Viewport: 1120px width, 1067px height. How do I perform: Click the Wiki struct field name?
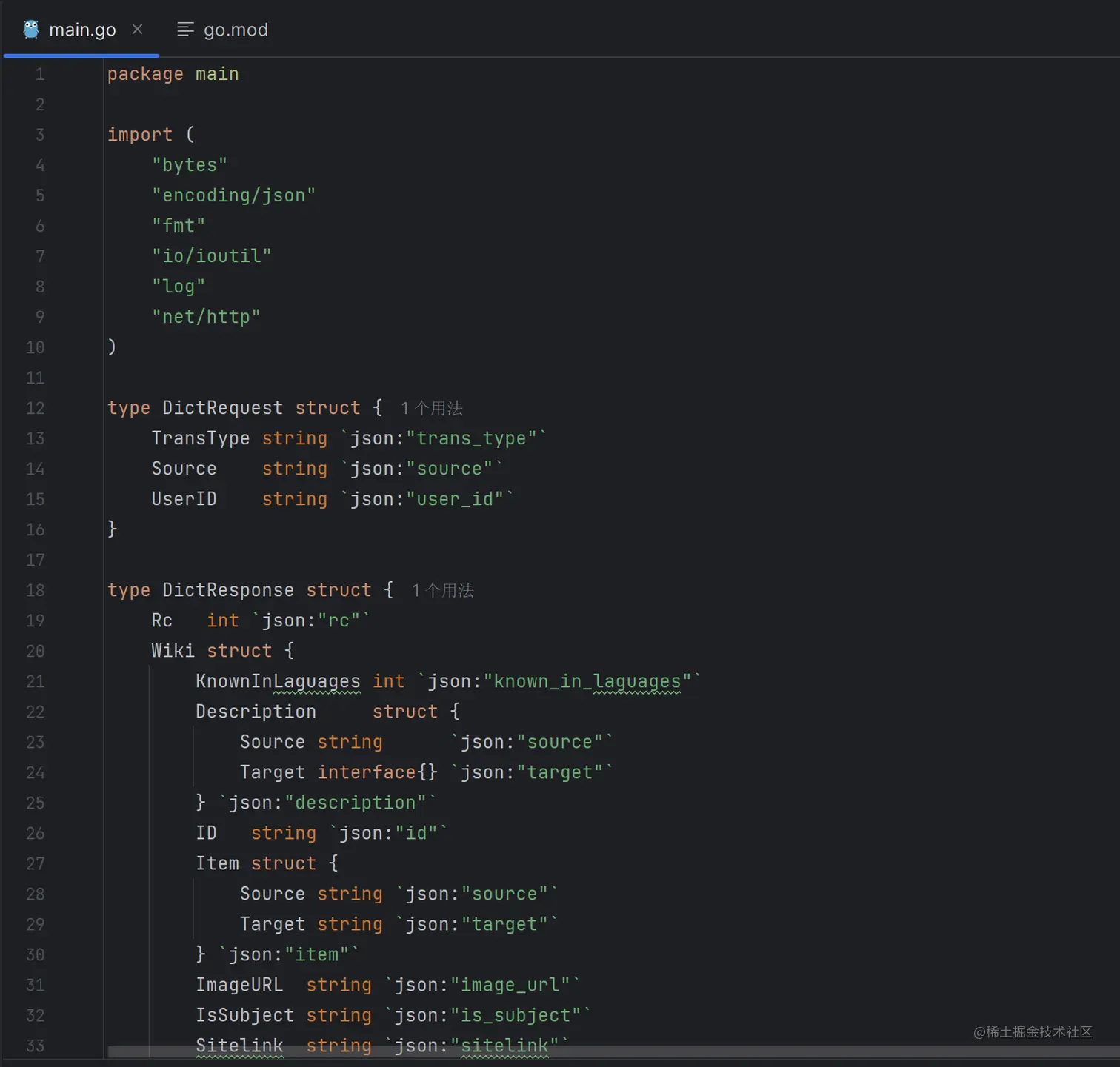click(x=173, y=651)
